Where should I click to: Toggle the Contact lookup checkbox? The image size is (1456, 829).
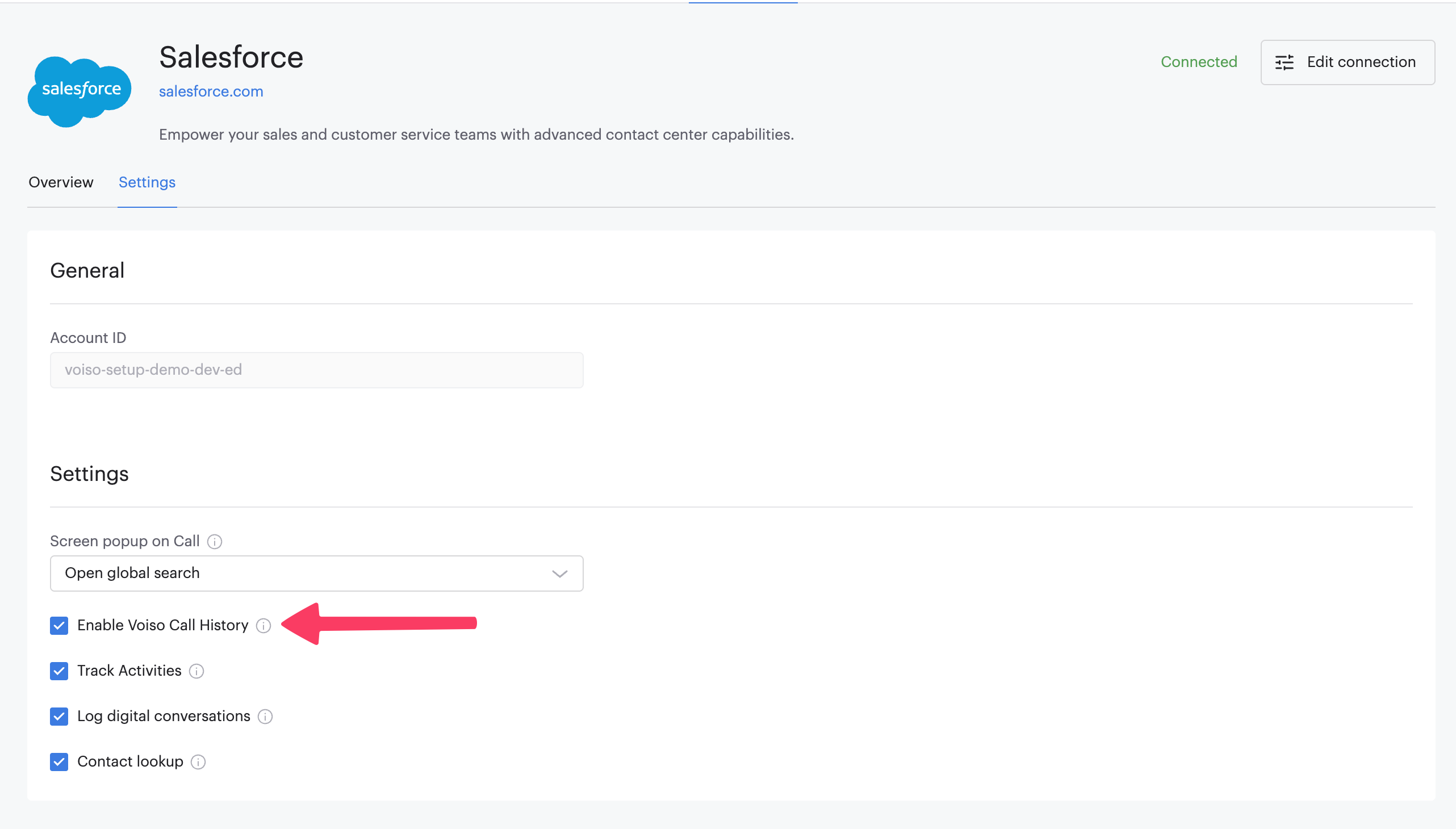tap(59, 763)
